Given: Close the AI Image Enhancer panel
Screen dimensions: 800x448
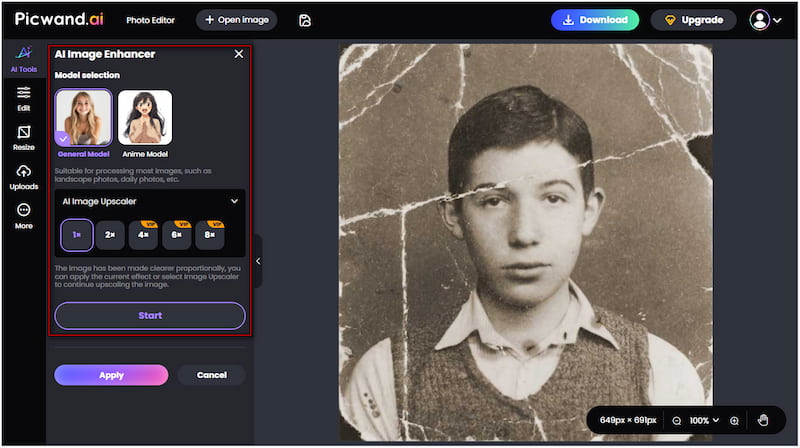Looking at the screenshot, I should [x=238, y=54].
